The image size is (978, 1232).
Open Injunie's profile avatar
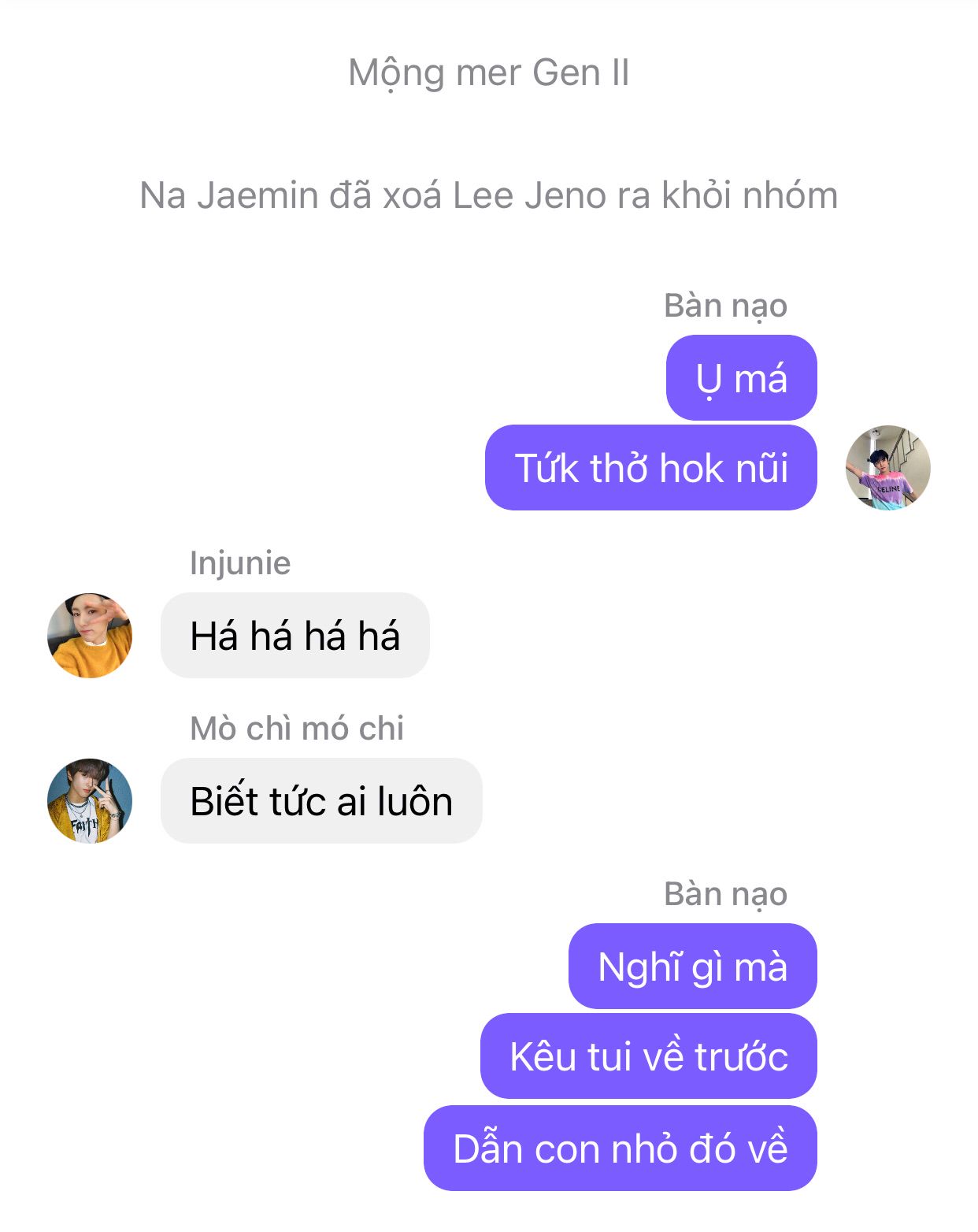90,636
